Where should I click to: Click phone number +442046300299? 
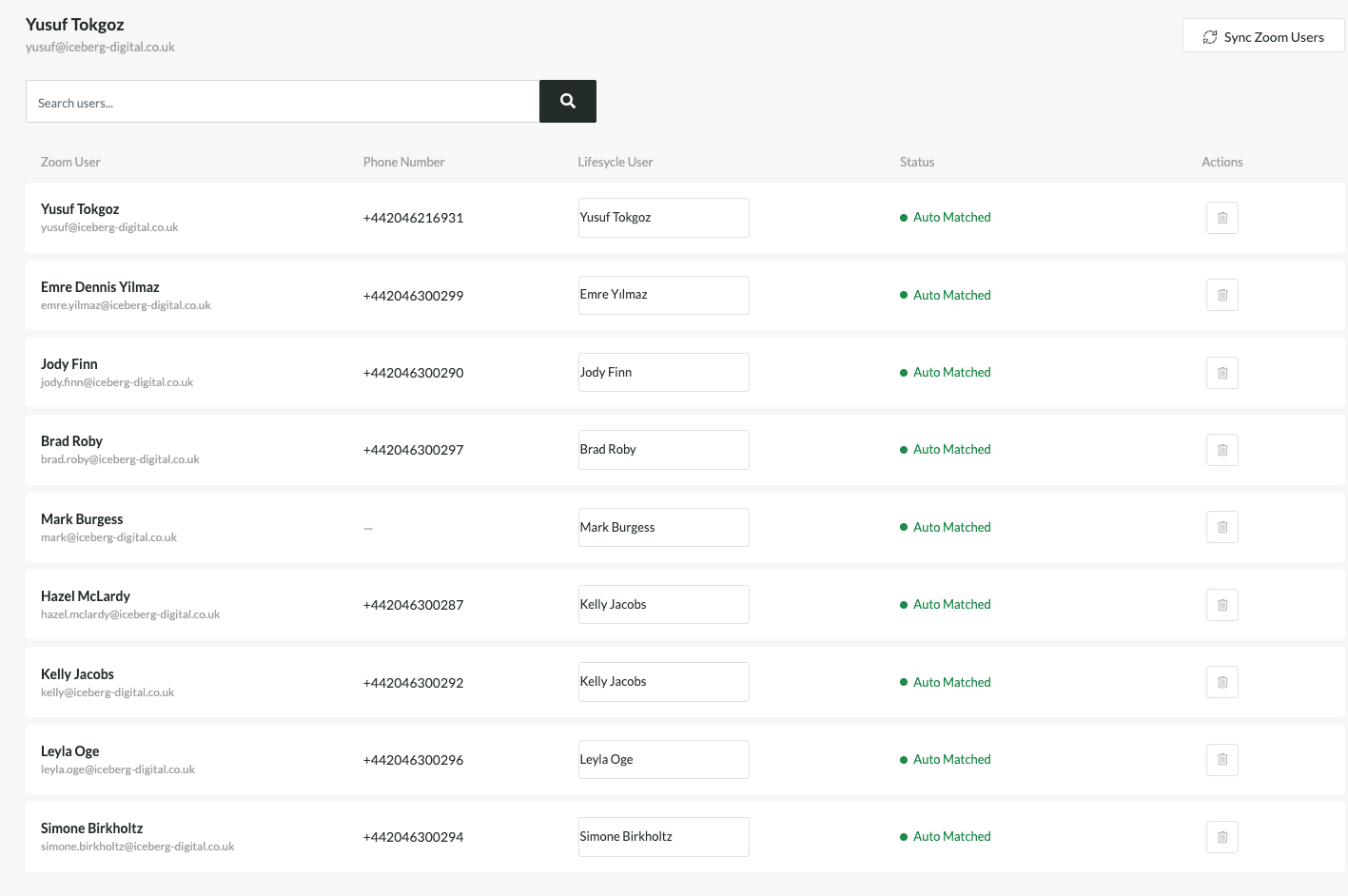point(413,296)
